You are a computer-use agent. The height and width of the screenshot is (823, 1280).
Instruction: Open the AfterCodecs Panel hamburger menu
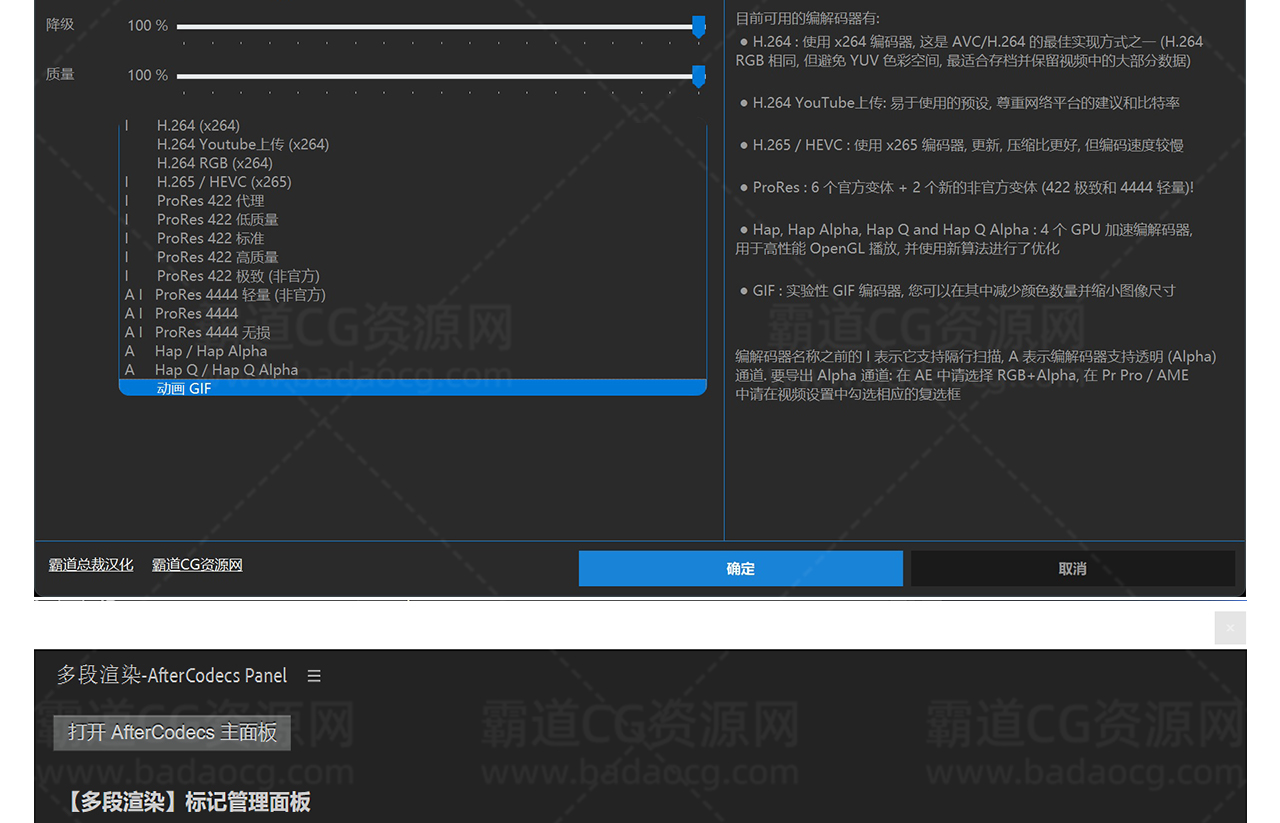tap(314, 676)
